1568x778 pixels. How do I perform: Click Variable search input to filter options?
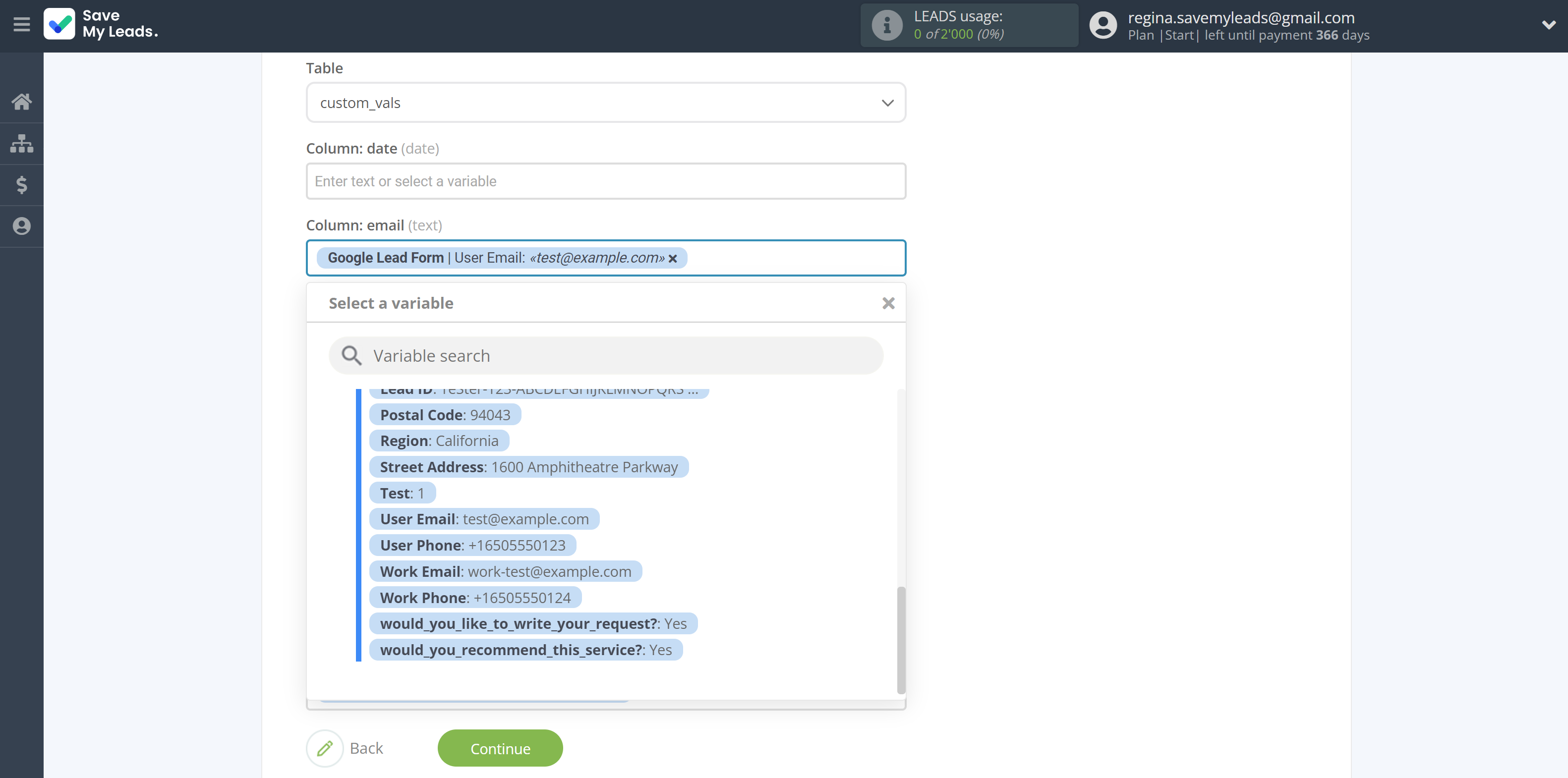point(607,355)
